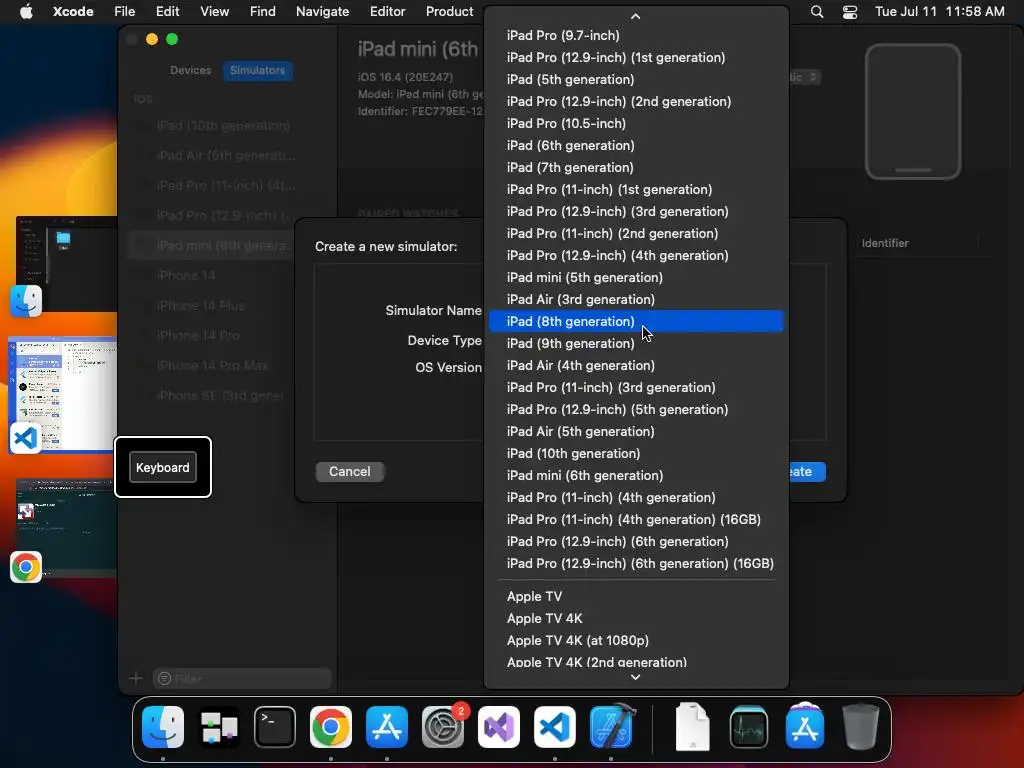Open the App Store icon next to Trash

click(805, 727)
